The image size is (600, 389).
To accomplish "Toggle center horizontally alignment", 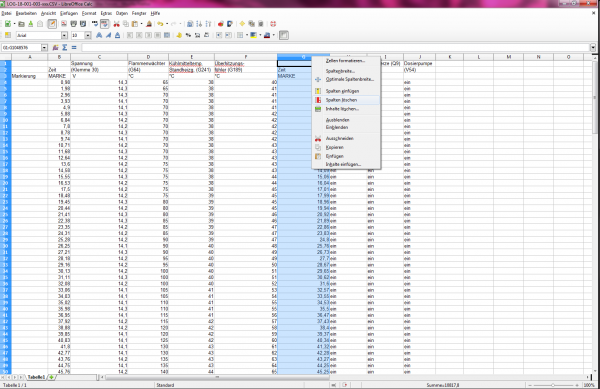I will [x=139, y=35].
